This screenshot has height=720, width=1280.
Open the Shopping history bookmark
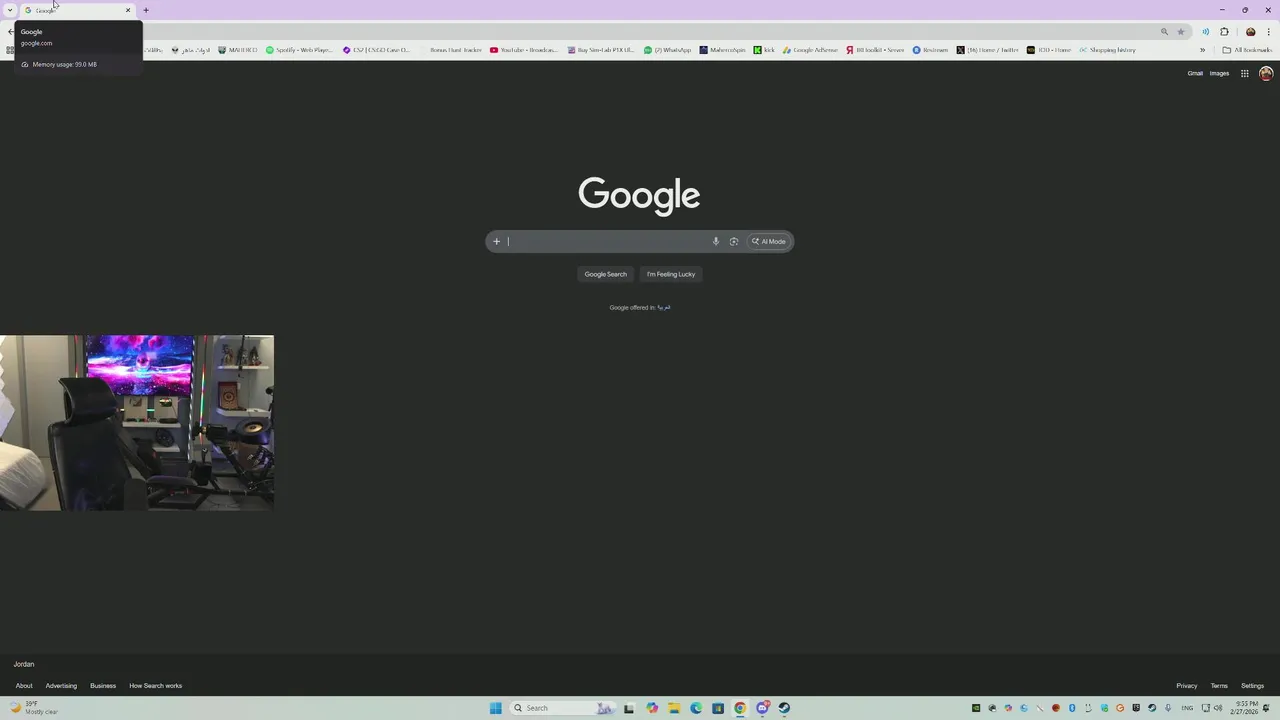pos(1107,50)
